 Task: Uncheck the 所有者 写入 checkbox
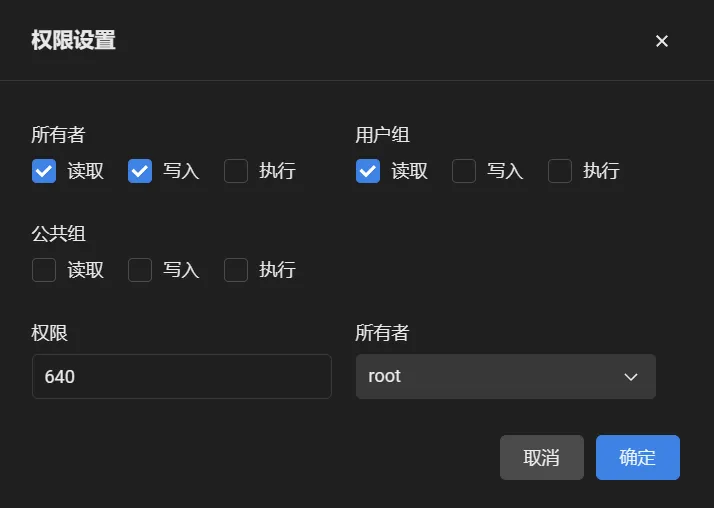[140, 171]
